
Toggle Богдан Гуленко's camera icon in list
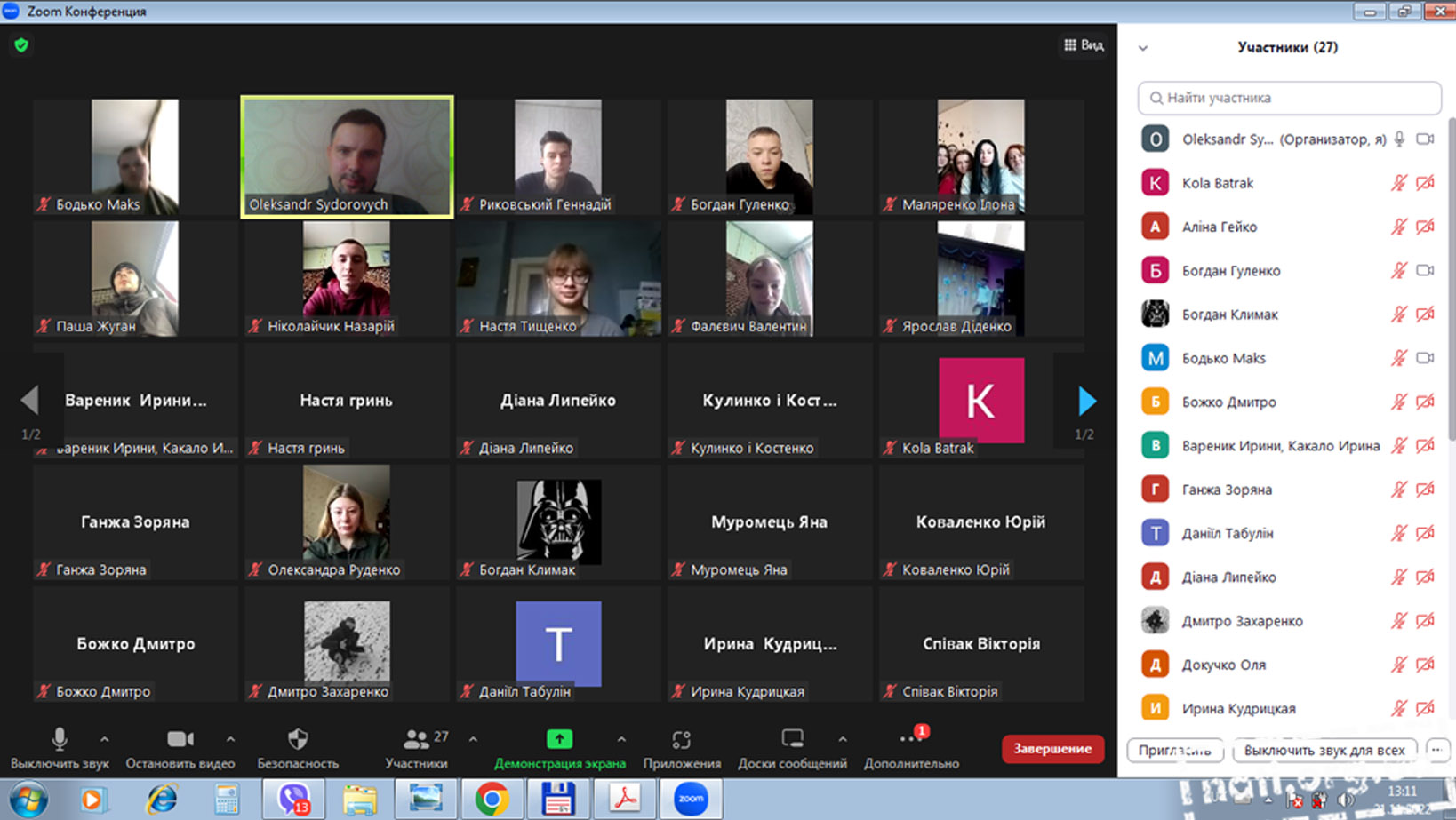pyautogui.click(x=1425, y=270)
